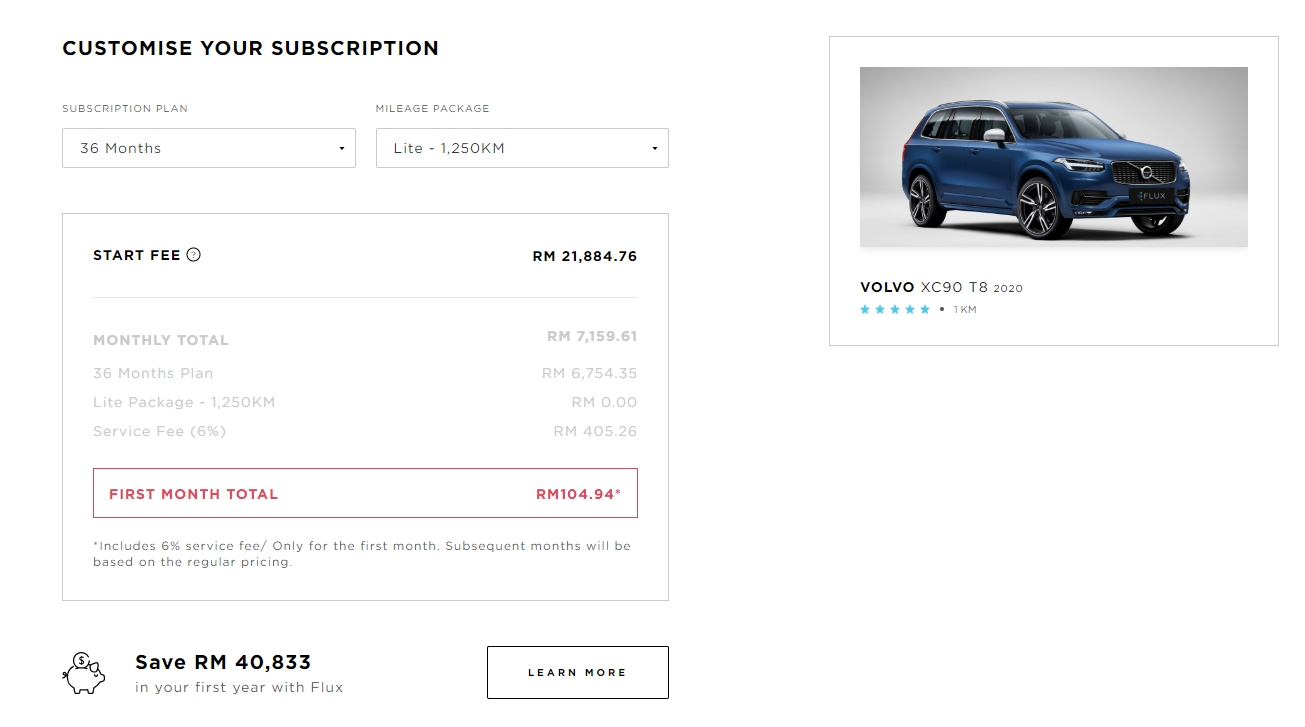Select the Volvo XC90 T8 2020 title
The height and width of the screenshot is (727, 1305).
tap(941, 287)
